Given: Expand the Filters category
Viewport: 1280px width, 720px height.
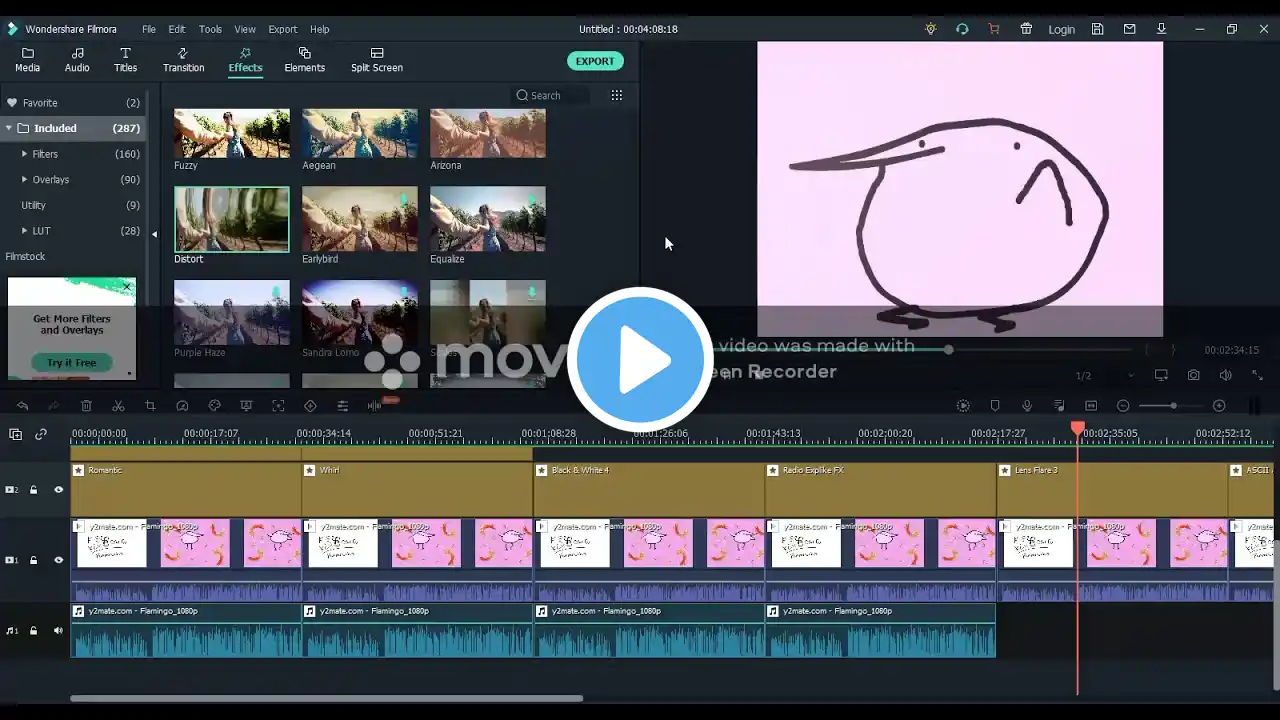Looking at the screenshot, I should (x=25, y=154).
